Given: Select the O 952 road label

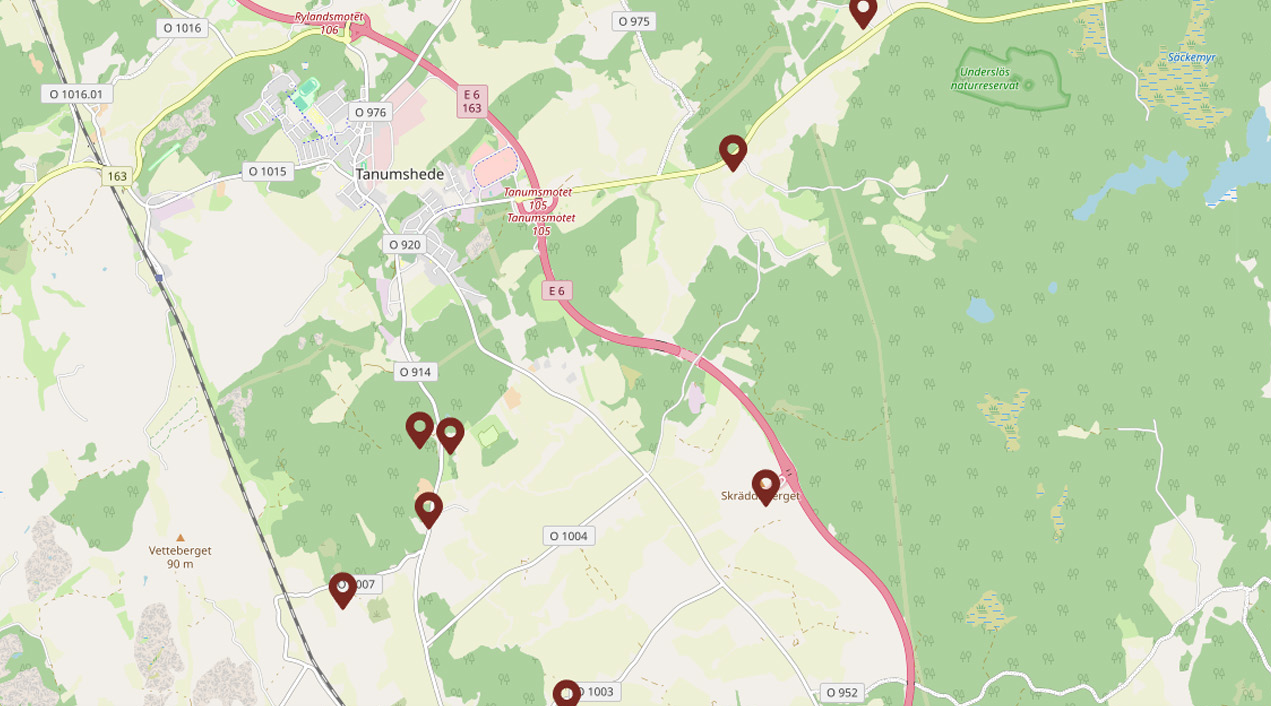Looking at the screenshot, I should [x=843, y=692].
